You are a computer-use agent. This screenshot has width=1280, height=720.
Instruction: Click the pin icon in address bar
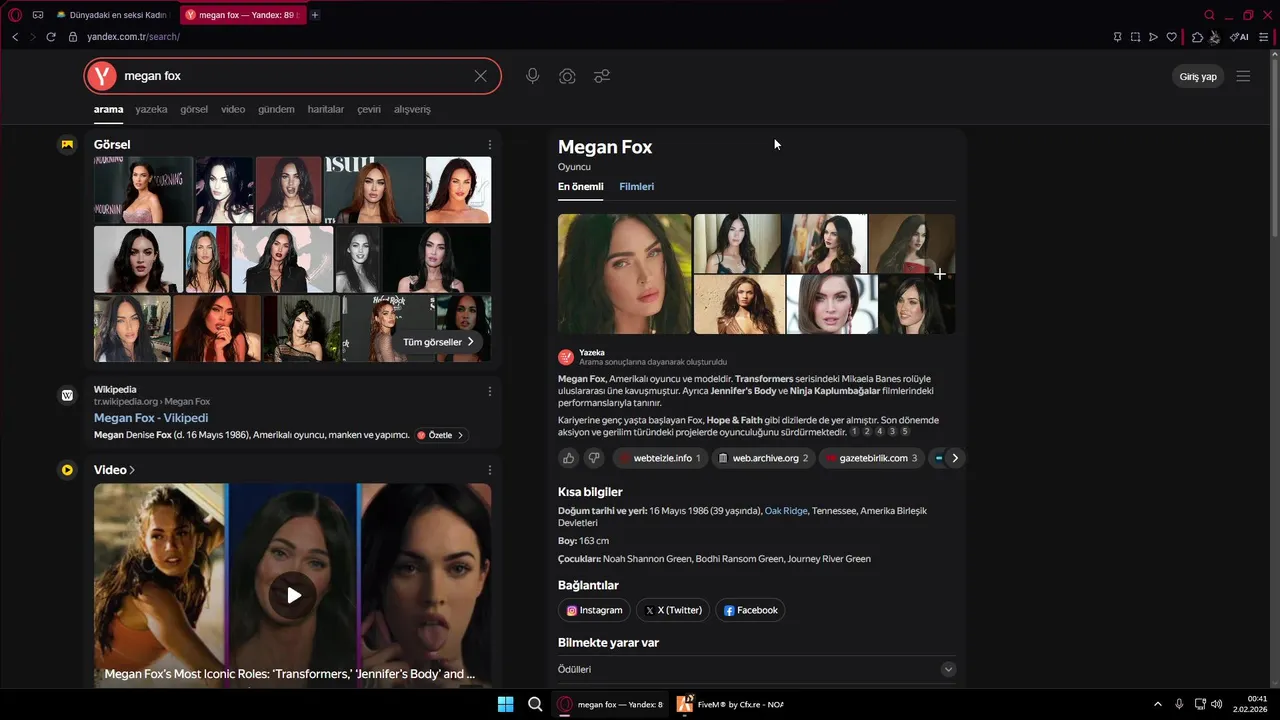click(x=1117, y=37)
